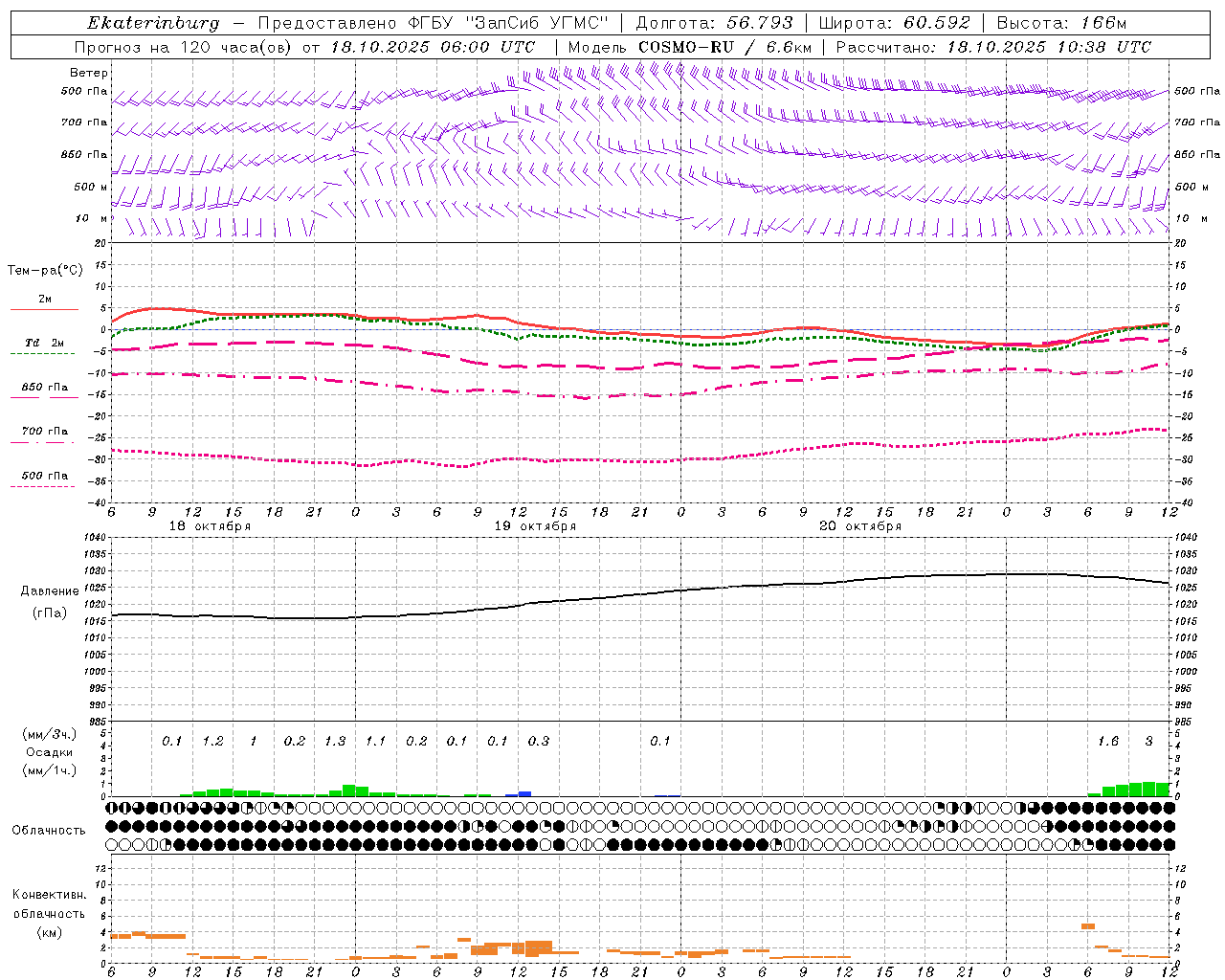Click the 'Широта: 60.592' header value
The image size is (1225, 980).
895,23
